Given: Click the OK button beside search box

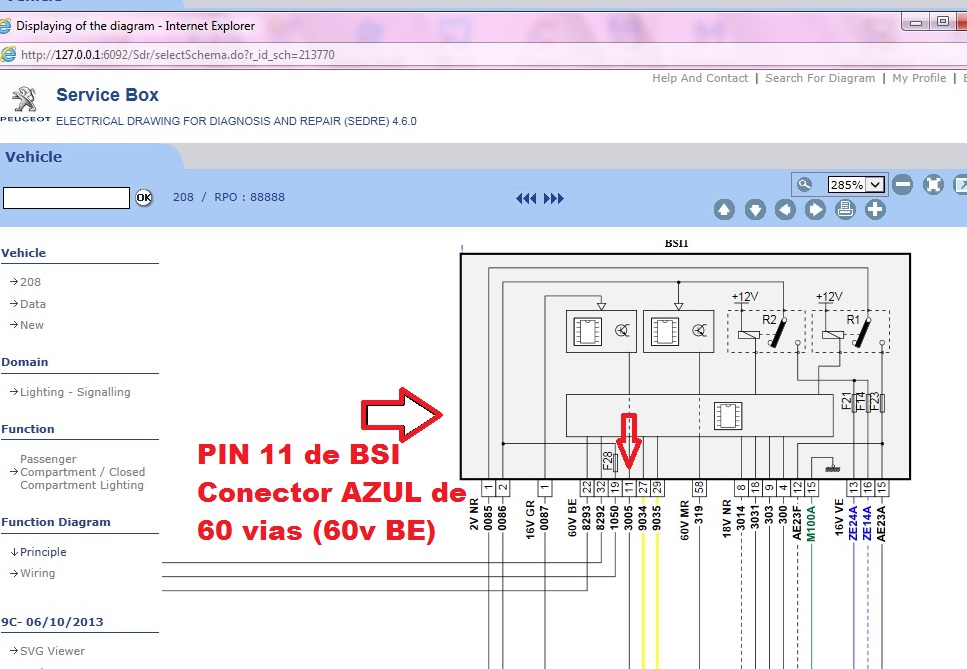Looking at the screenshot, I should (x=144, y=198).
